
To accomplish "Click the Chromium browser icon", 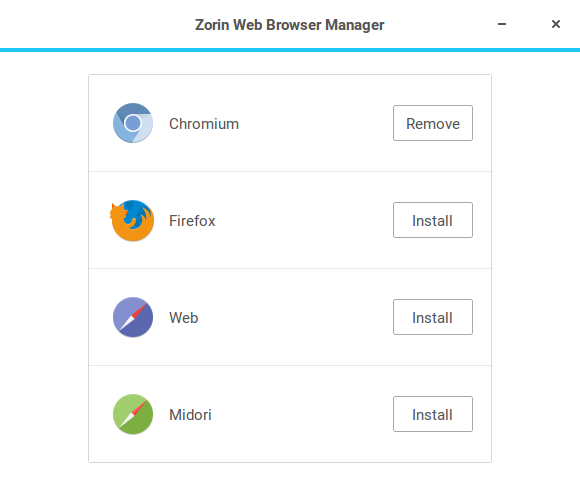I will (133, 123).
